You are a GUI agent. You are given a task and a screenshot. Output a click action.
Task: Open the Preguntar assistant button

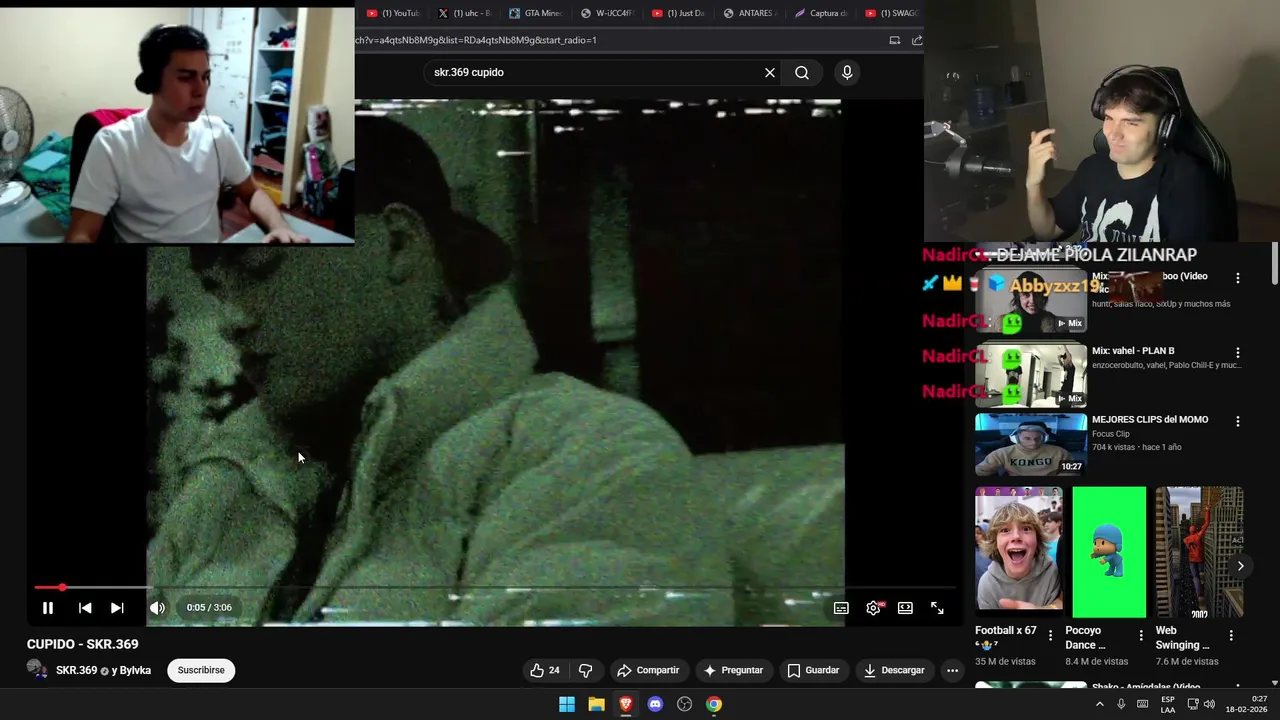pyautogui.click(x=733, y=670)
